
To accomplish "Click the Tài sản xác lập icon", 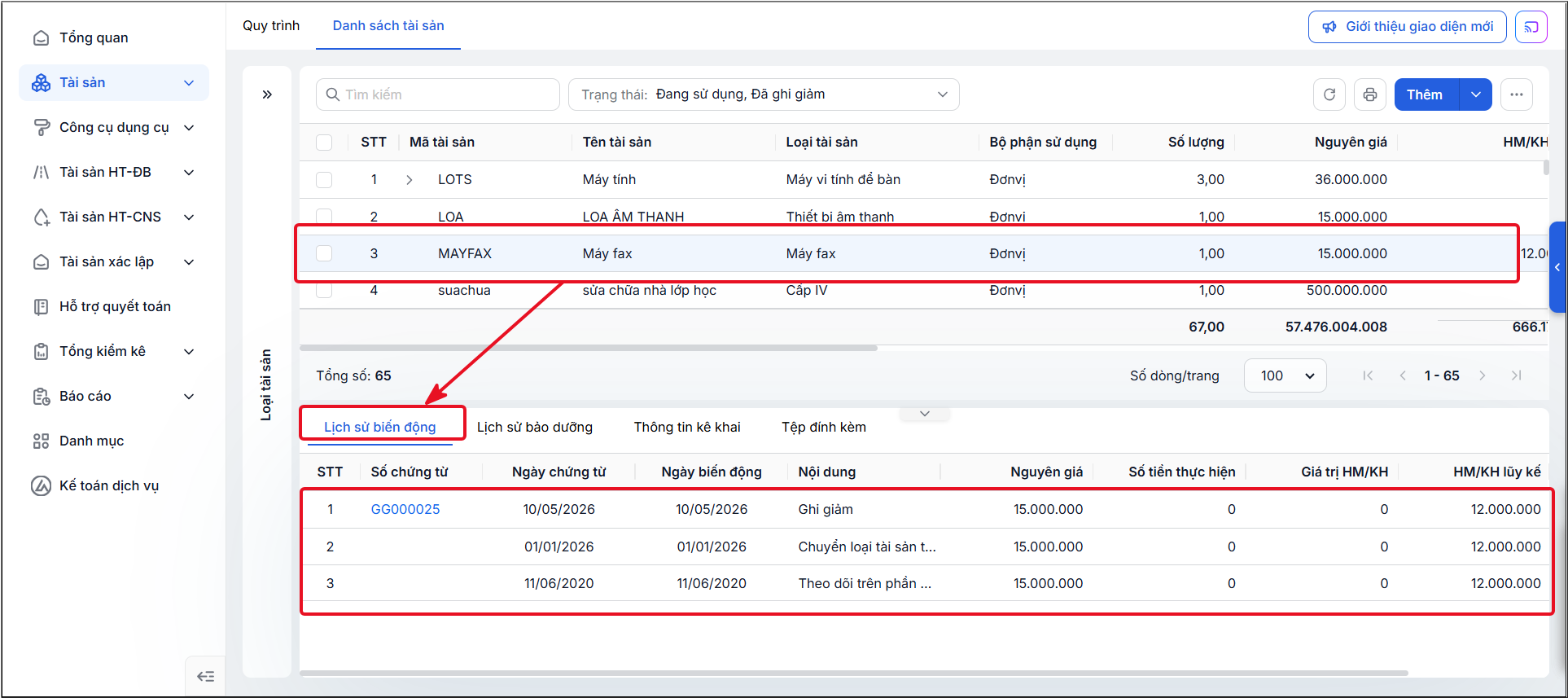I will point(41,261).
